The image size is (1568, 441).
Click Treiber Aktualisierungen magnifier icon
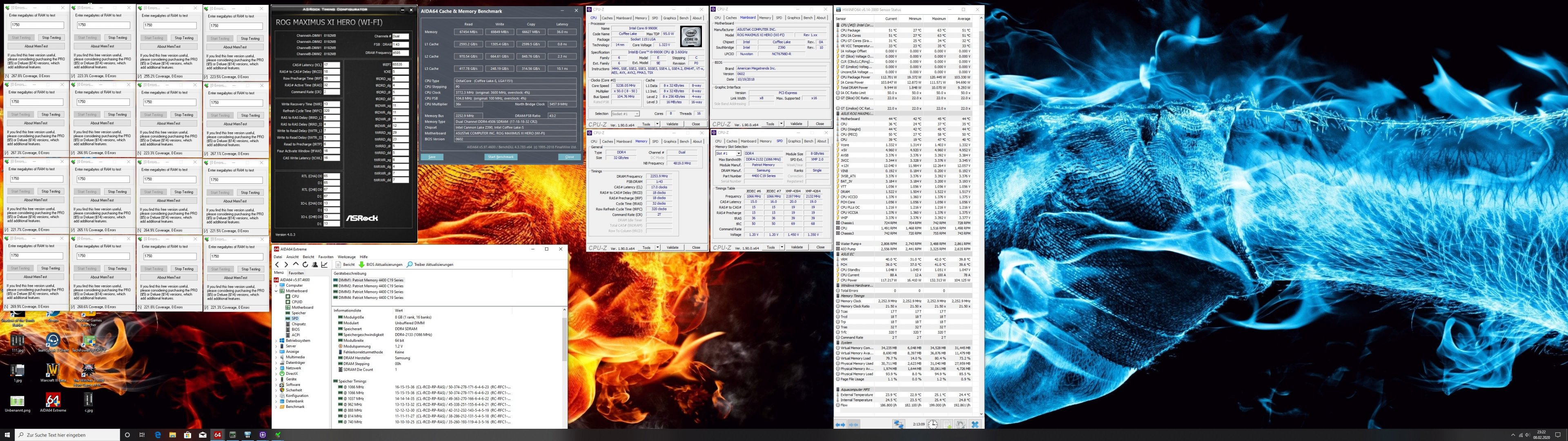pyautogui.click(x=410, y=264)
